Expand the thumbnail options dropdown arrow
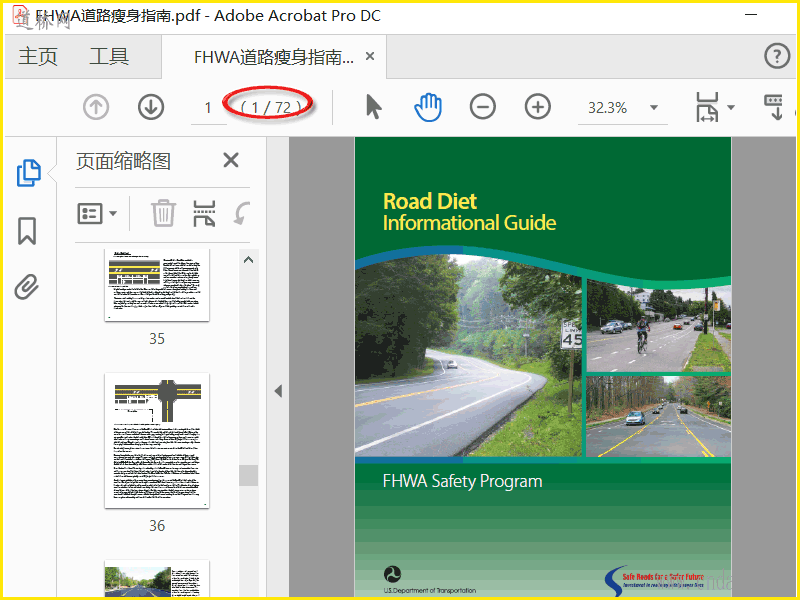 113,213
